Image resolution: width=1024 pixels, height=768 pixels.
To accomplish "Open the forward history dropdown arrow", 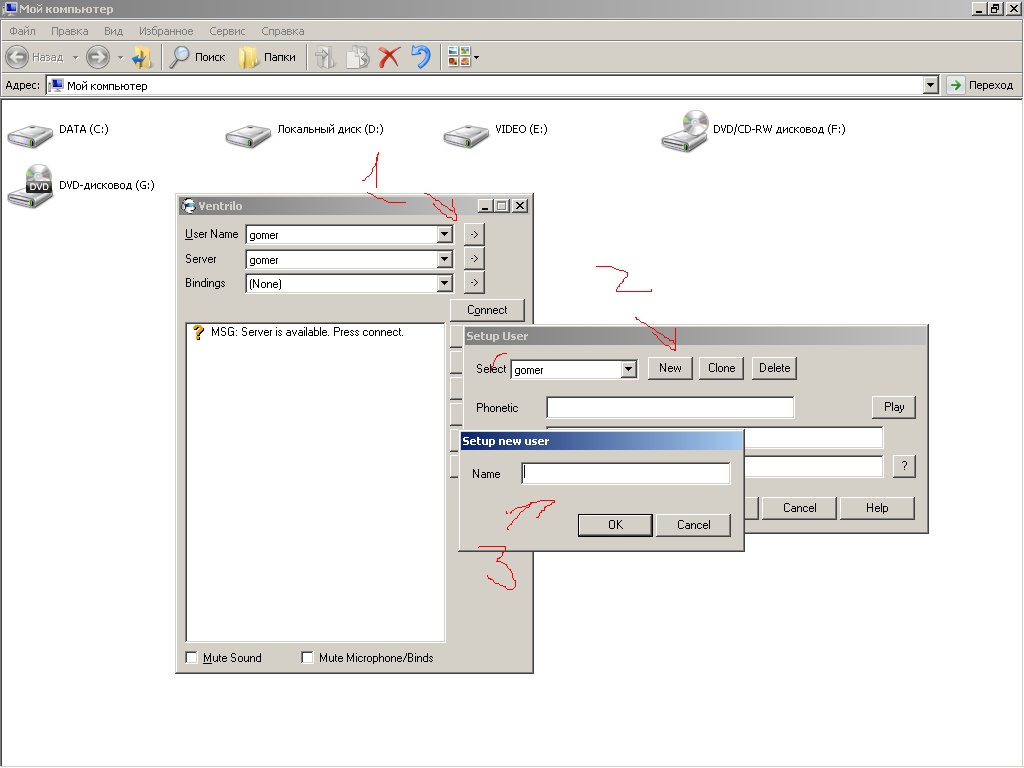I will tap(120, 57).
